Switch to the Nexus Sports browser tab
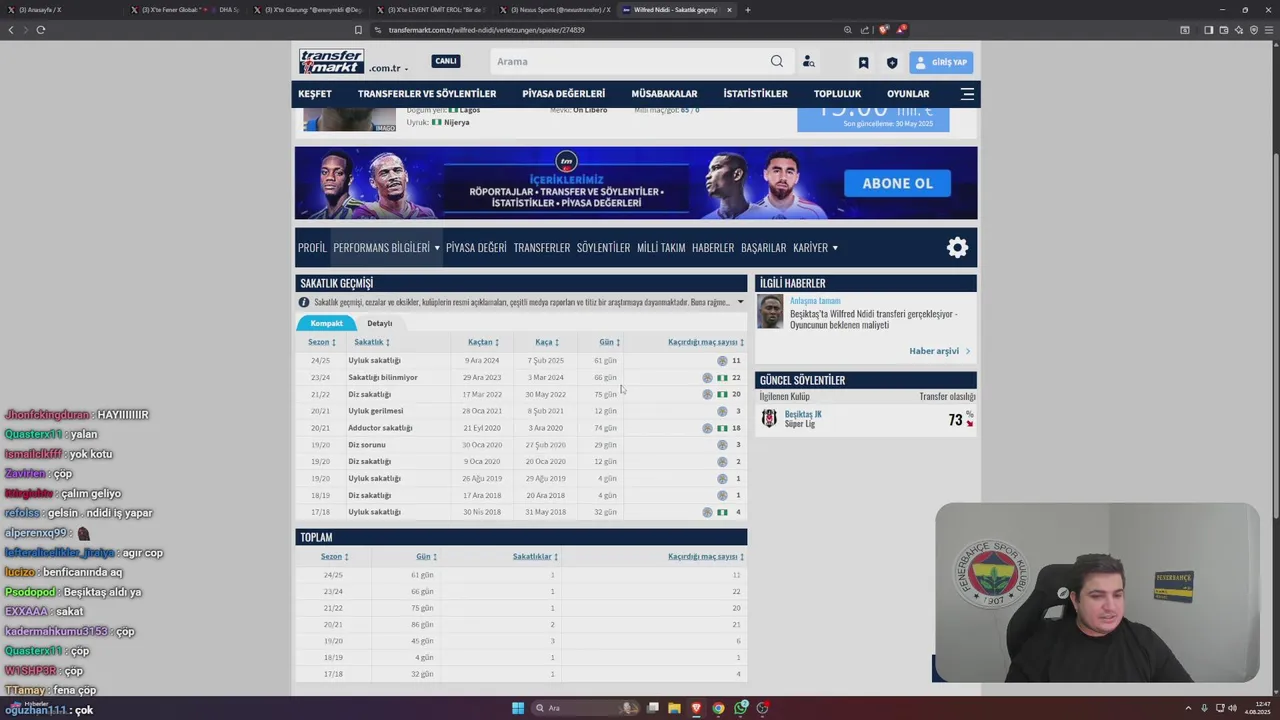The image size is (1280, 720). [x=555, y=10]
